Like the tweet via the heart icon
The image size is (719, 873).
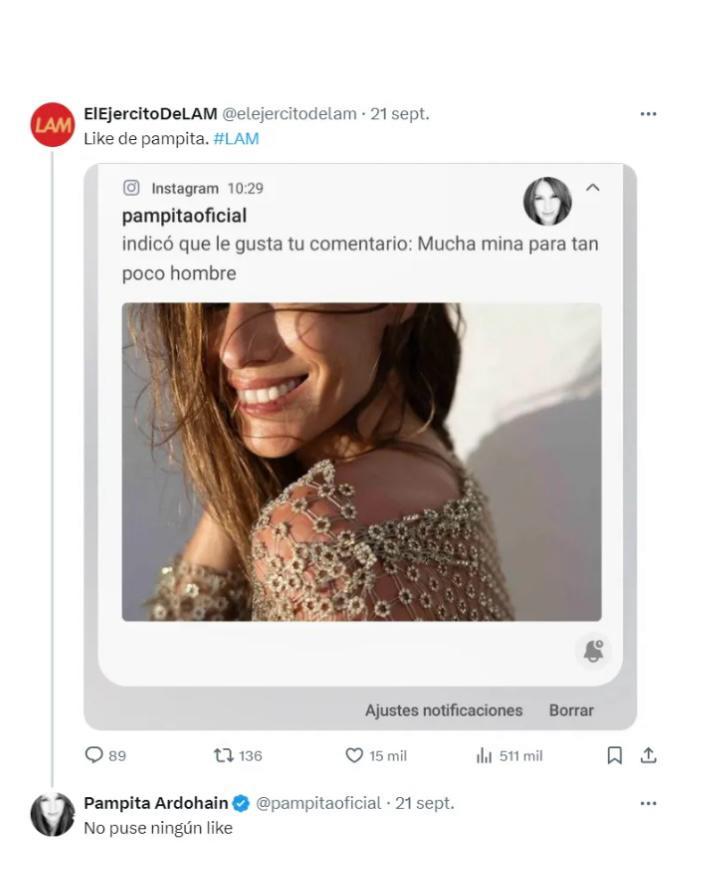[x=354, y=756]
